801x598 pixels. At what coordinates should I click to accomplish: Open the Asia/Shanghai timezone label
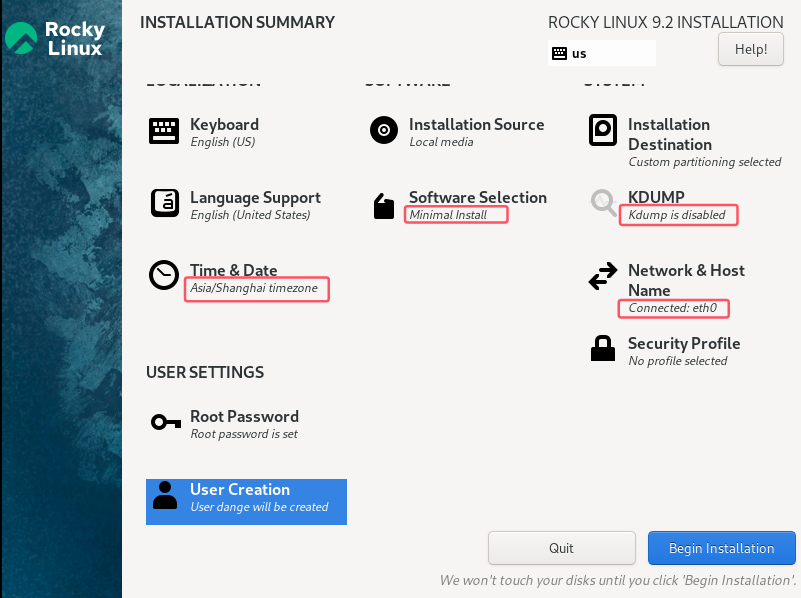pos(254,288)
